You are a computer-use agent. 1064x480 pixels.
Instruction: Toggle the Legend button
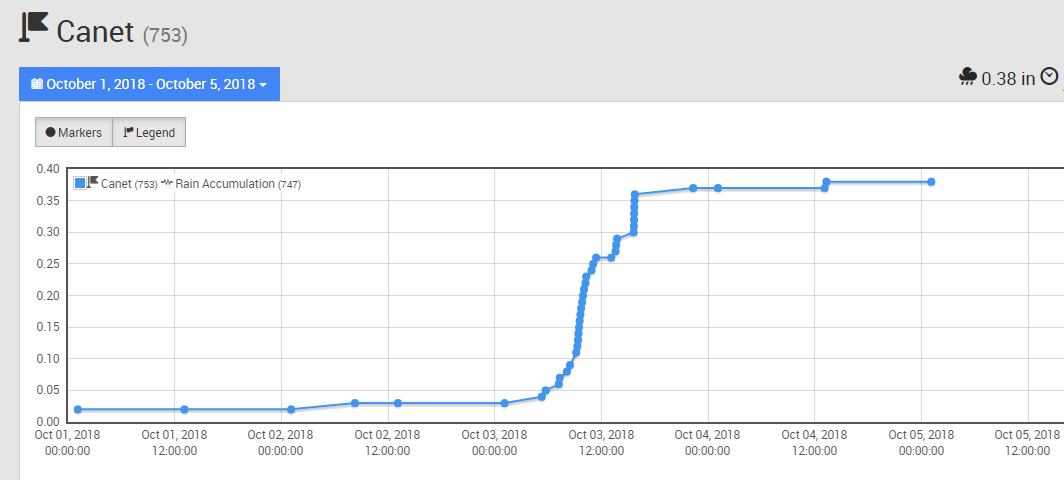pos(148,132)
